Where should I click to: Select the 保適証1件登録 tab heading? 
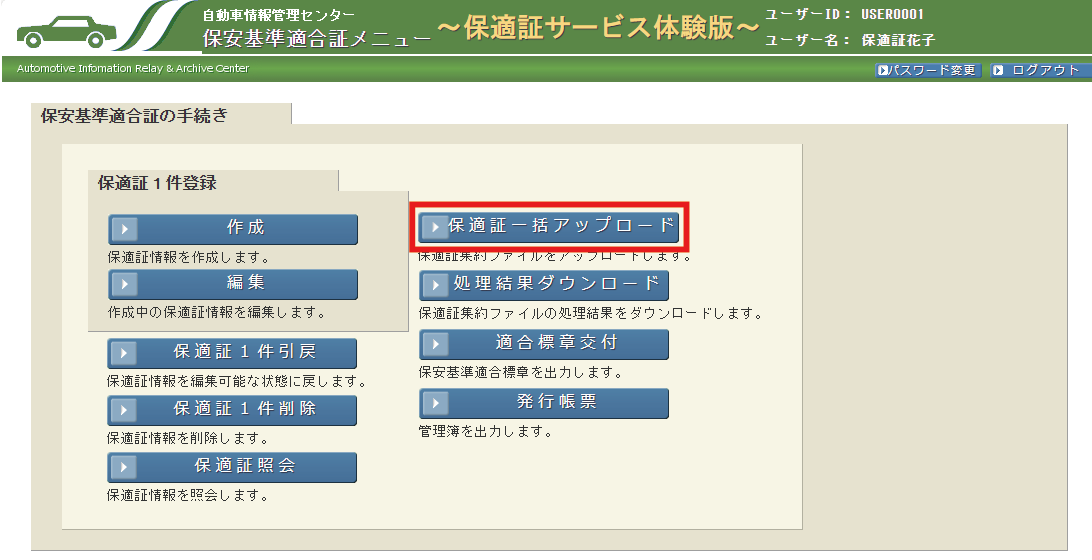(213, 182)
